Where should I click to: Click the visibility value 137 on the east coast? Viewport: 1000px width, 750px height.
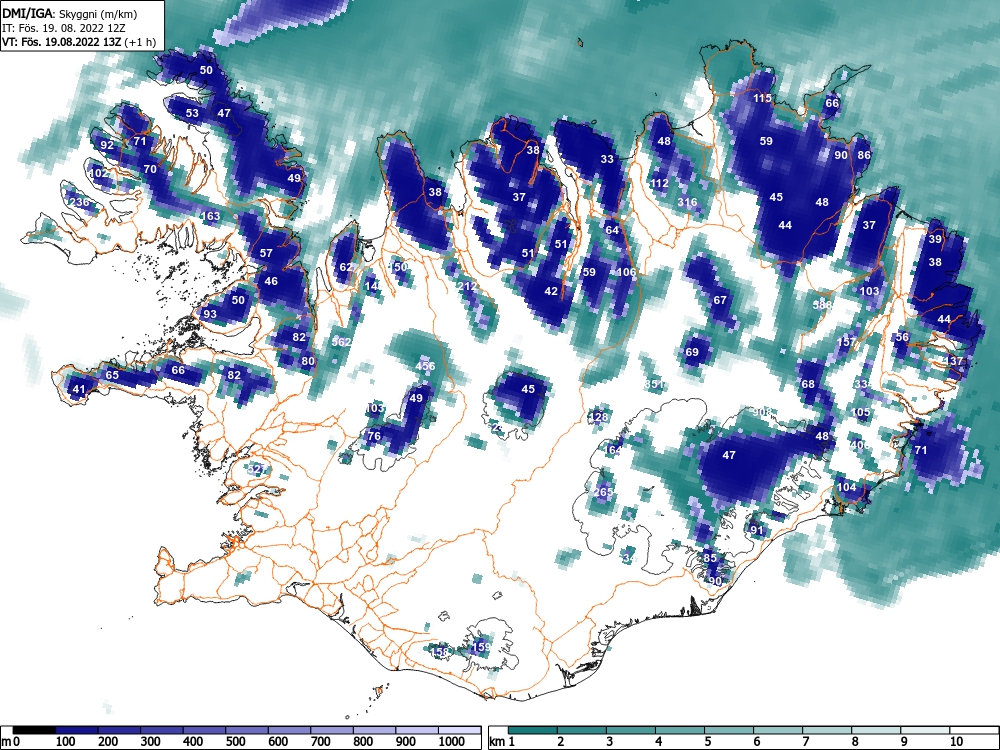pos(954,361)
